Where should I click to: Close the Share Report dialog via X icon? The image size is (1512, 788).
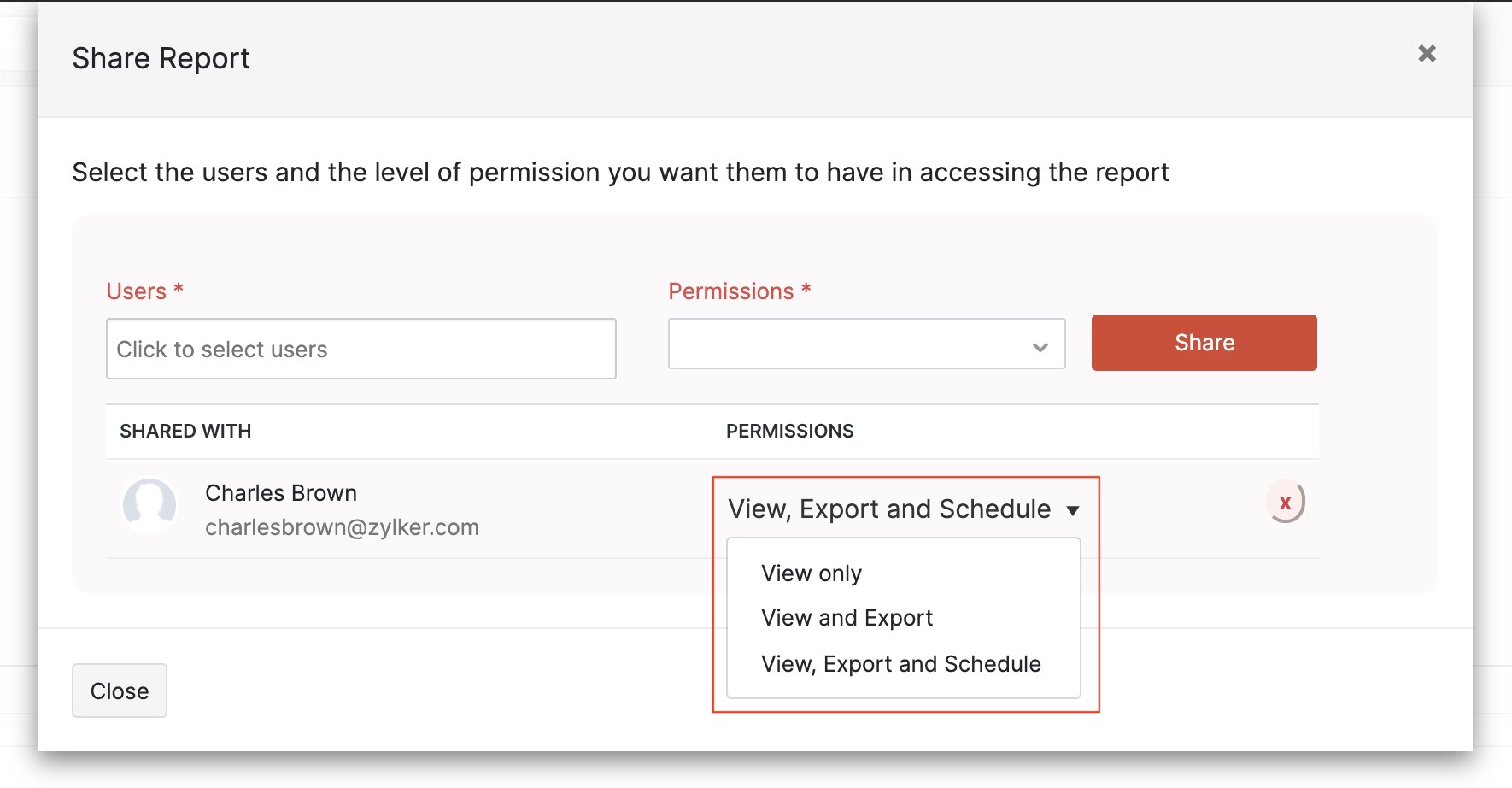1427,53
